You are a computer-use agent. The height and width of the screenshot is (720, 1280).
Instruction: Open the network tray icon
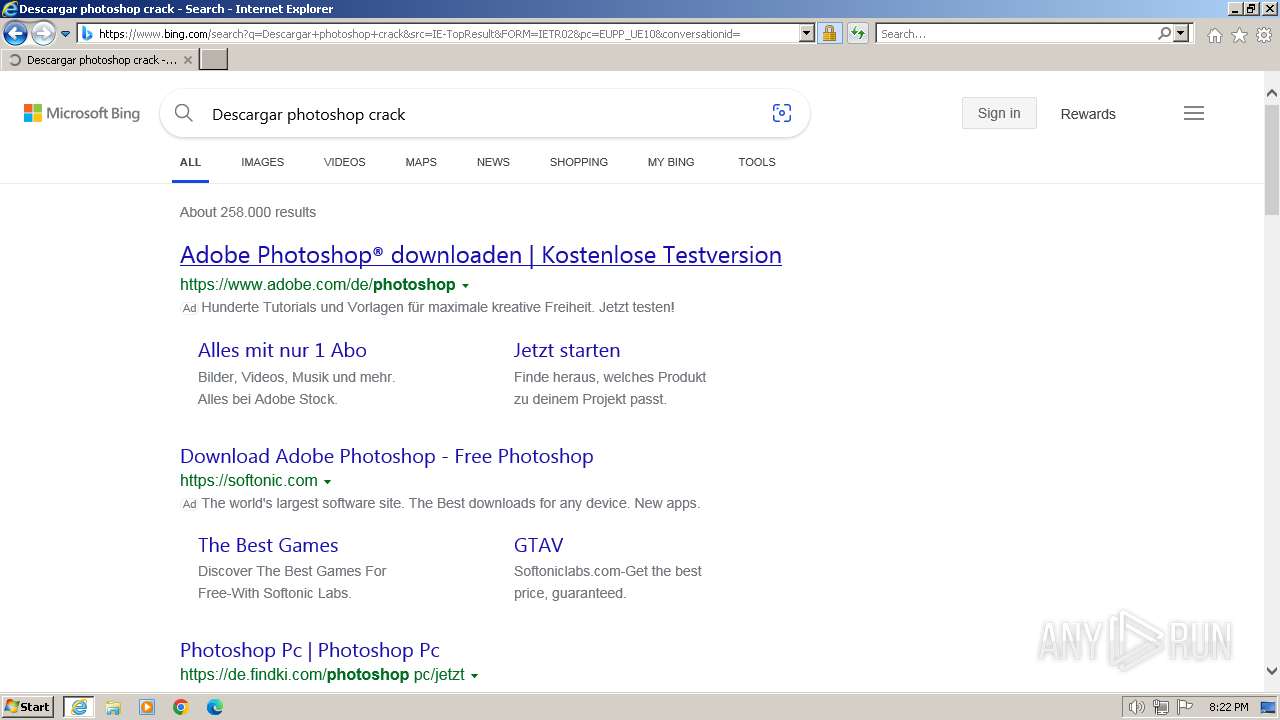[x=1161, y=707]
